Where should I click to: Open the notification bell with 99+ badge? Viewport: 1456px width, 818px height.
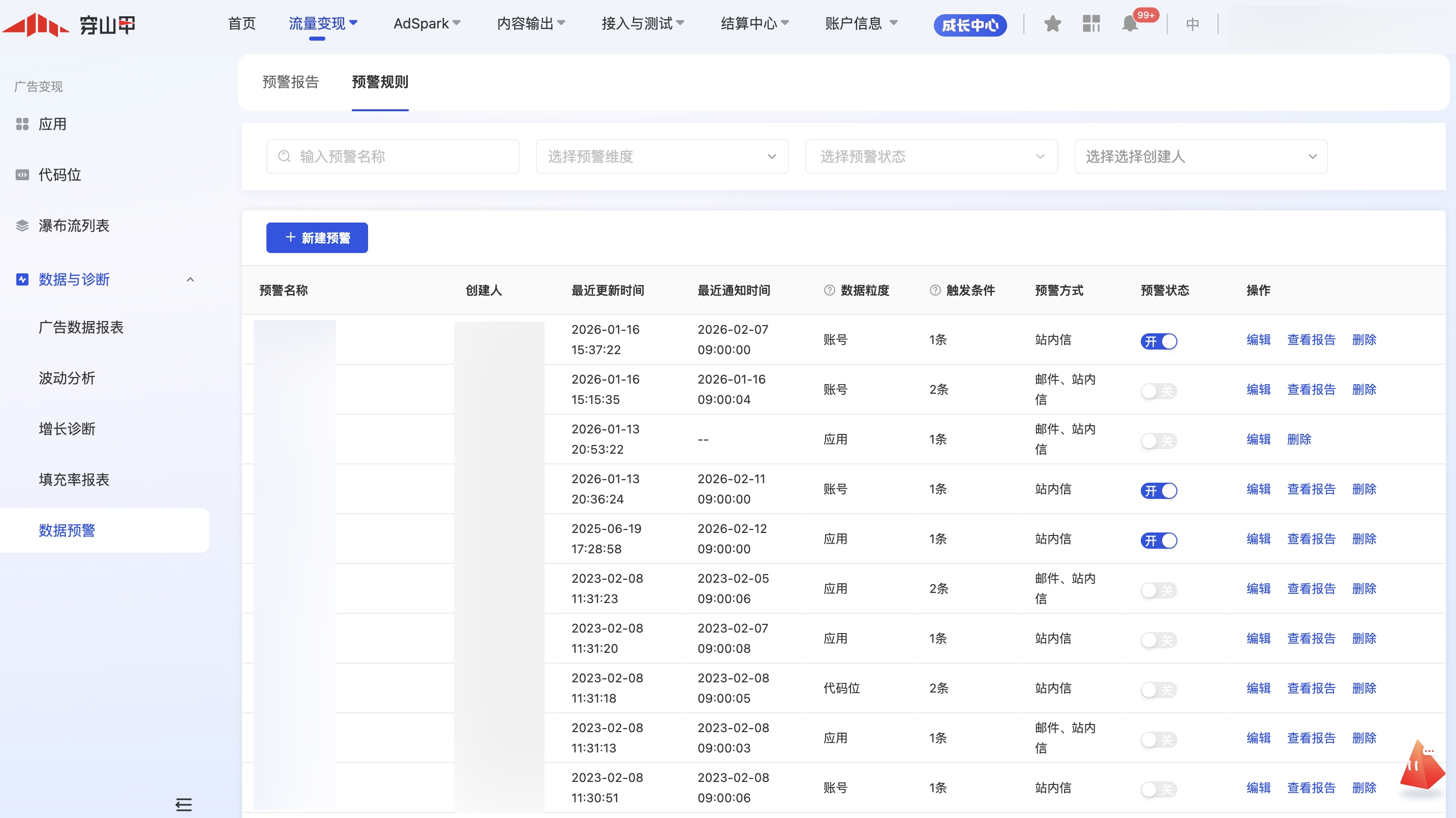[x=1130, y=24]
